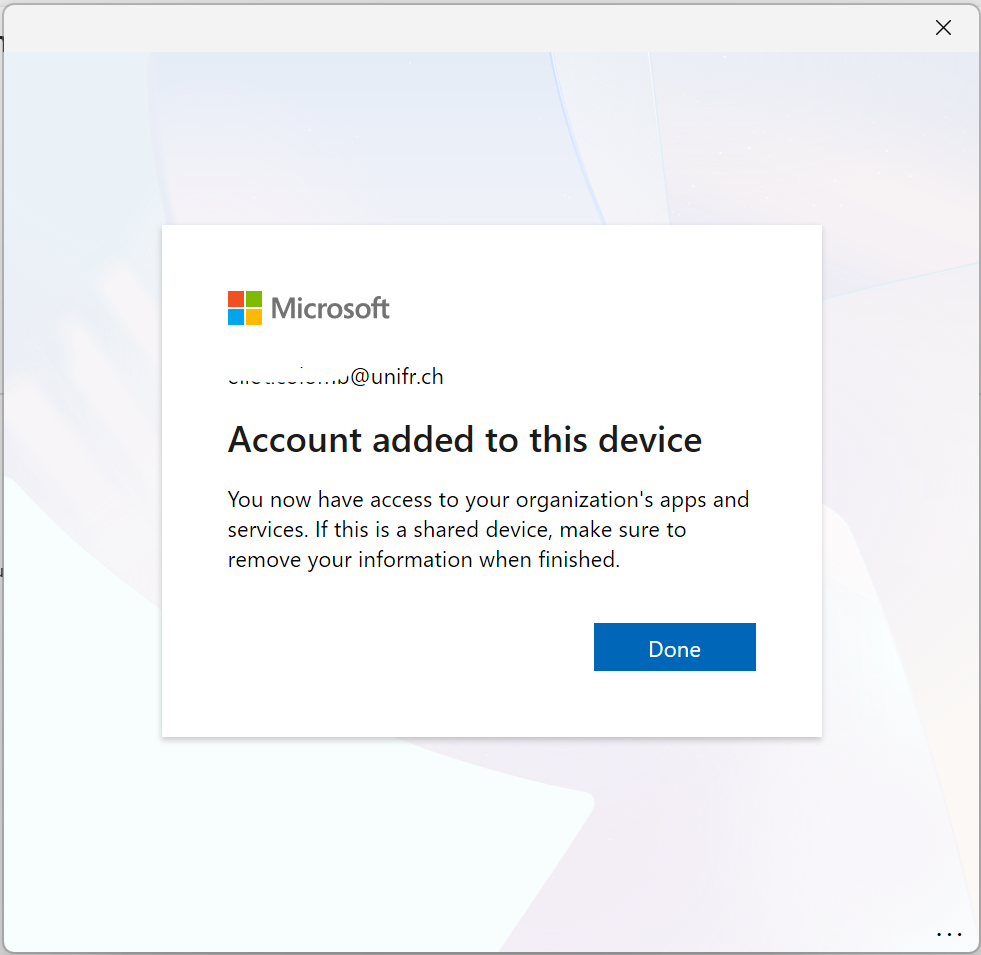Click the word "device" in the bold heading
The height and width of the screenshot is (955, 981).
(650, 439)
